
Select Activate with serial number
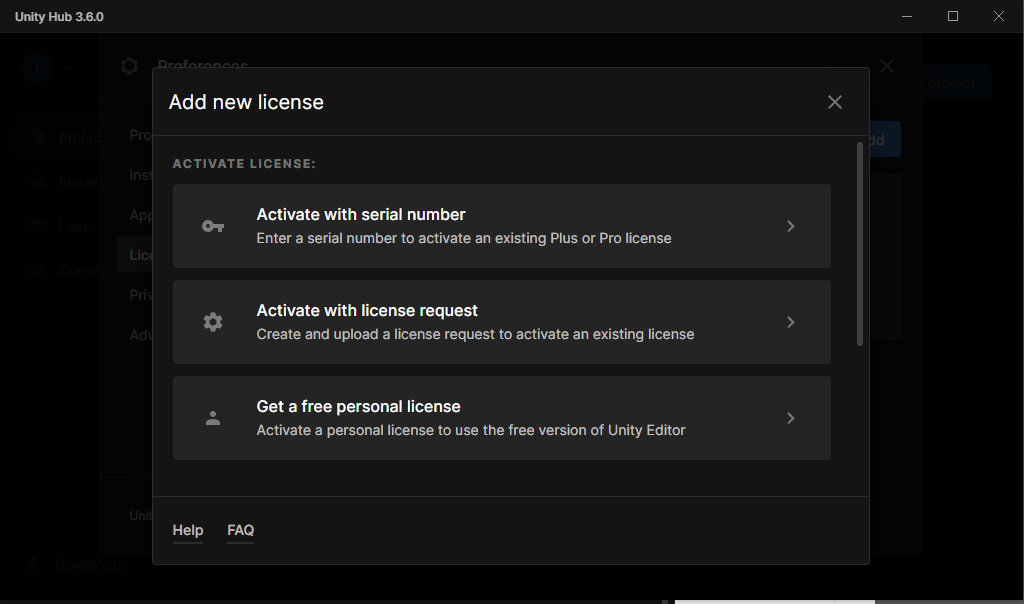tap(502, 226)
